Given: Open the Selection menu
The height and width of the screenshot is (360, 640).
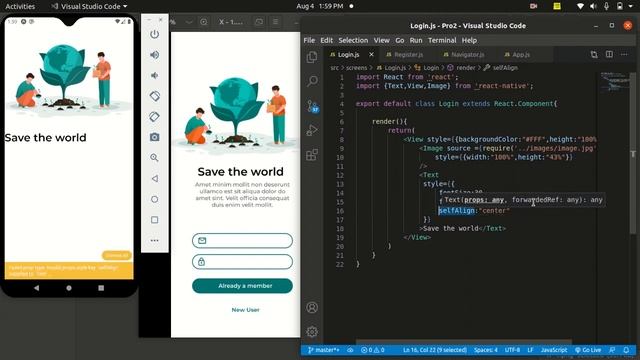Looking at the screenshot, I should pos(353,40).
